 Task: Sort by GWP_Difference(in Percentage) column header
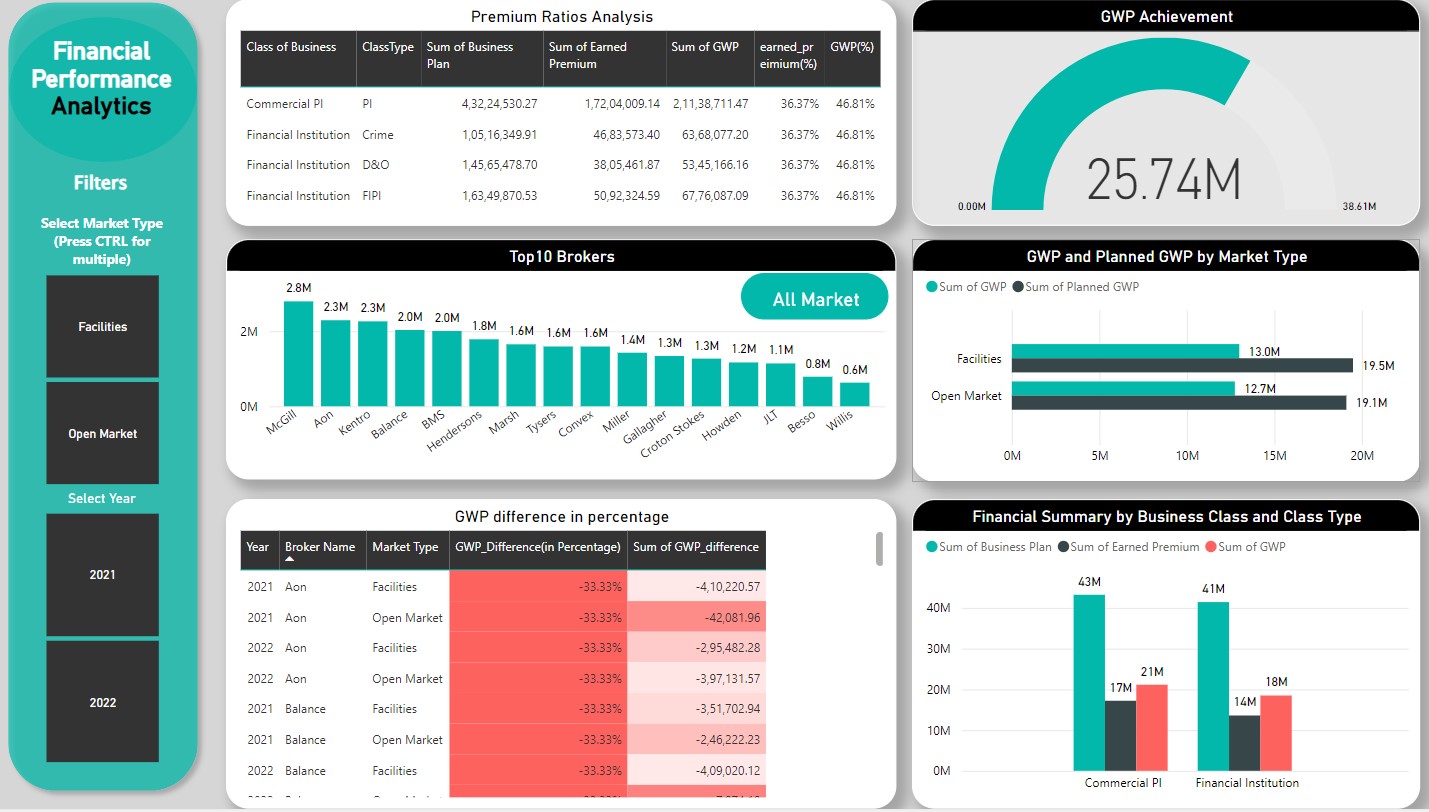click(x=538, y=547)
